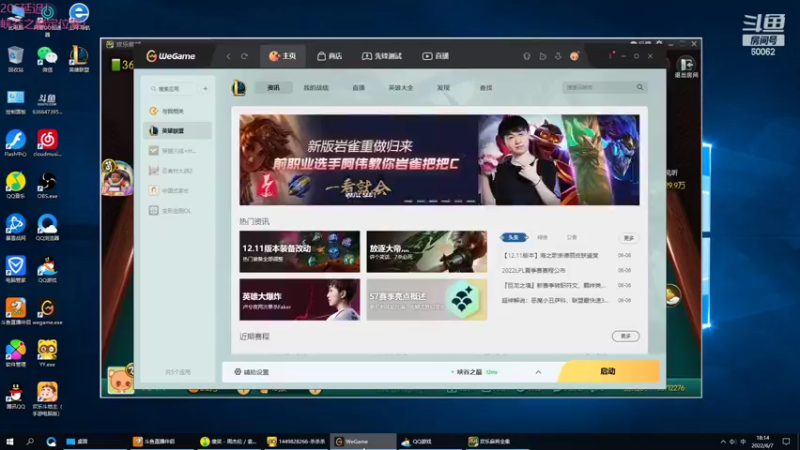
Task: Switch to 我的战绩 sub-tab
Action: tap(316, 88)
